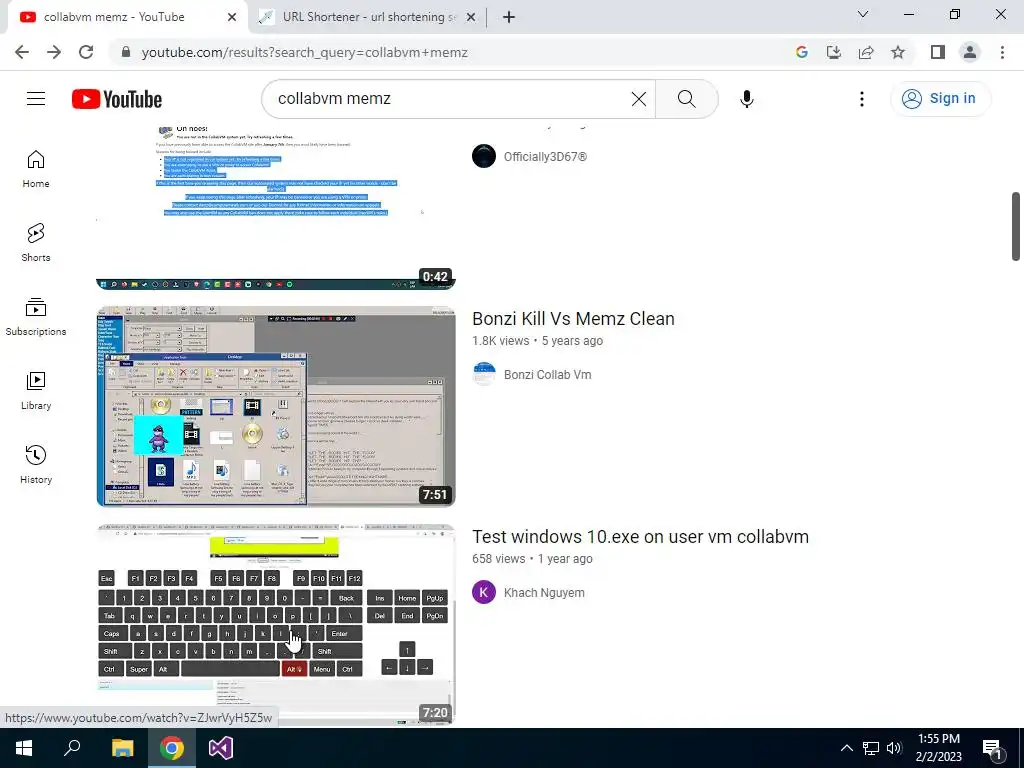Open the 7:51 Bonzi video thumbnail
The width and height of the screenshot is (1024, 768).
pos(276,406)
